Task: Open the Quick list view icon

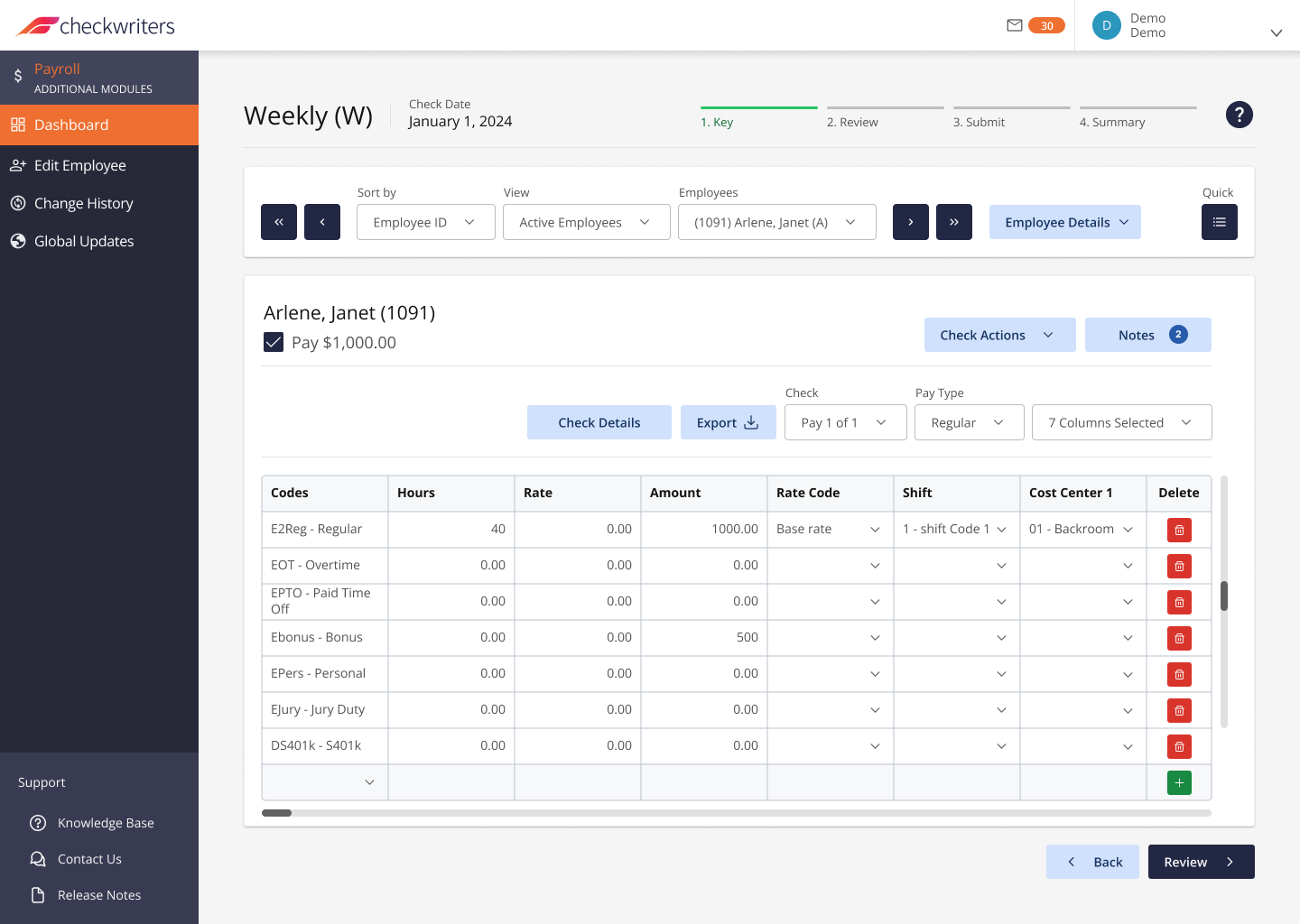Action: [1219, 221]
